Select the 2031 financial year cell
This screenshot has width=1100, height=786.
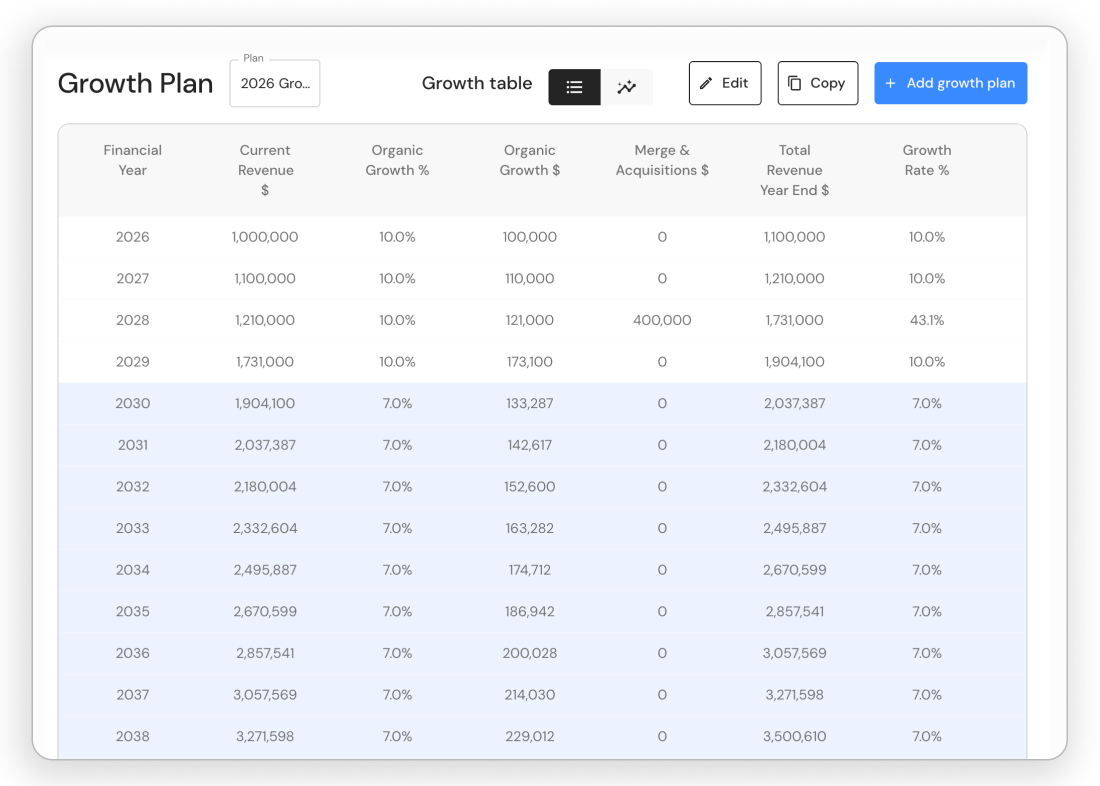point(133,445)
